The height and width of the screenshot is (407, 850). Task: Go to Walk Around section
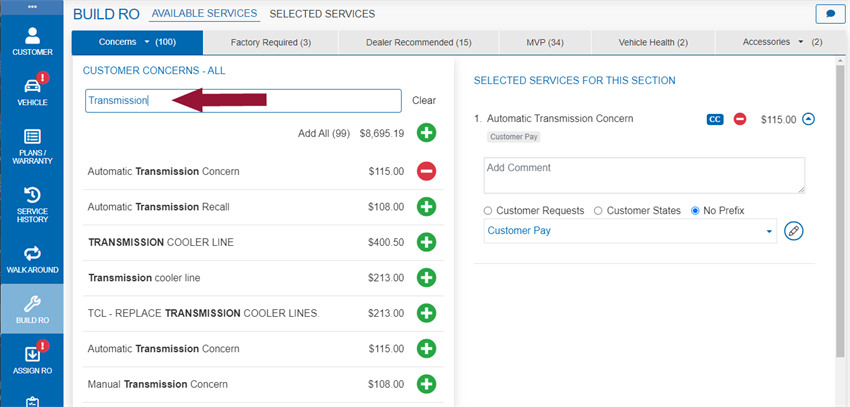[32, 259]
